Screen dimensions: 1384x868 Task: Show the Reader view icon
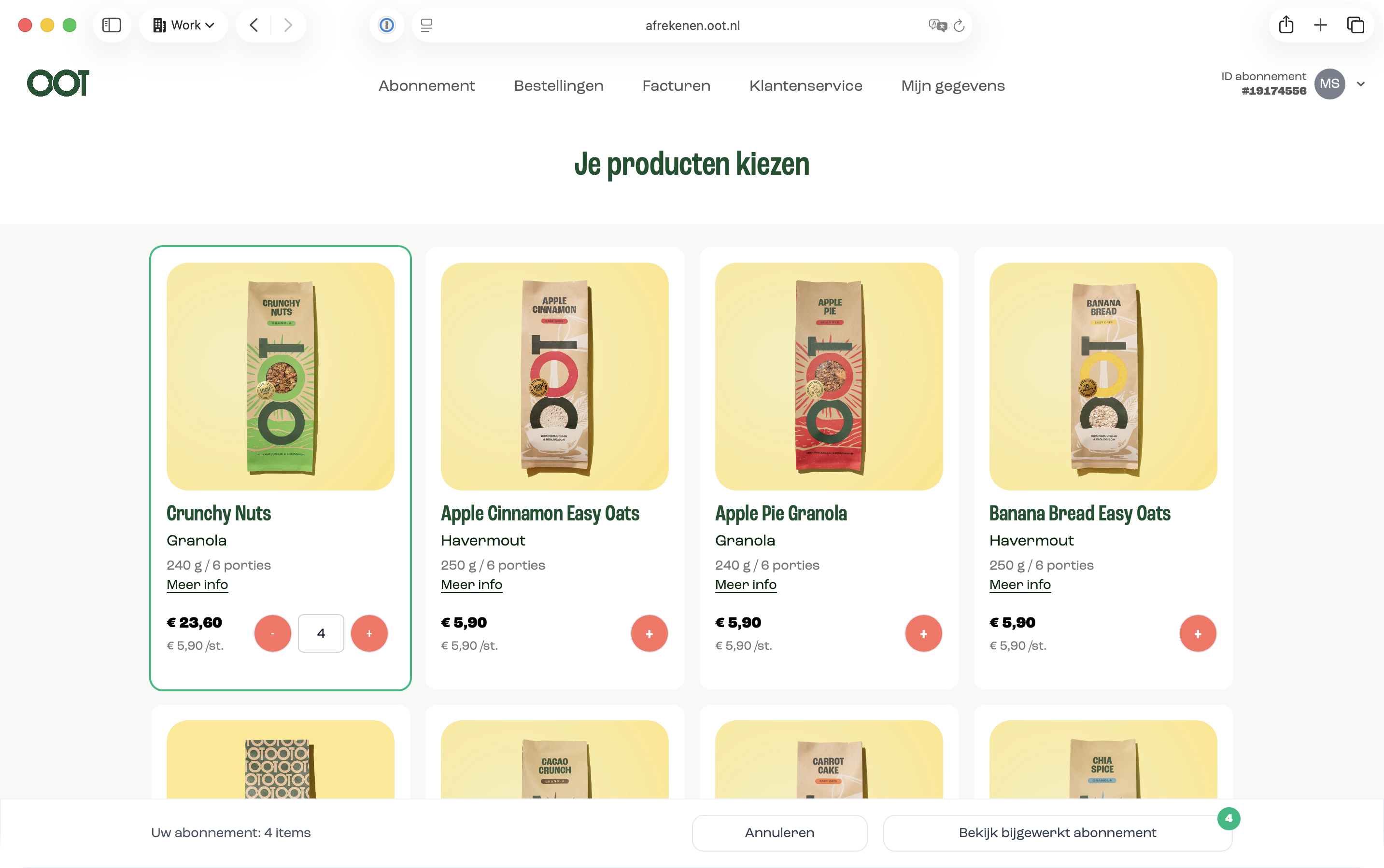point(427,25)
